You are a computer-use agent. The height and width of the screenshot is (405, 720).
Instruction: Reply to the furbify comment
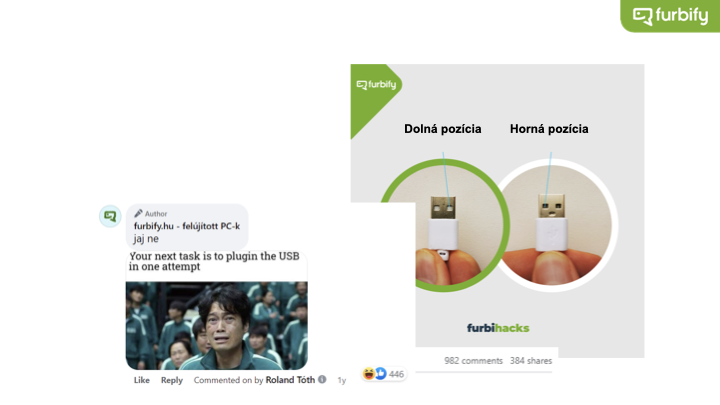click(x=172, y=380)
